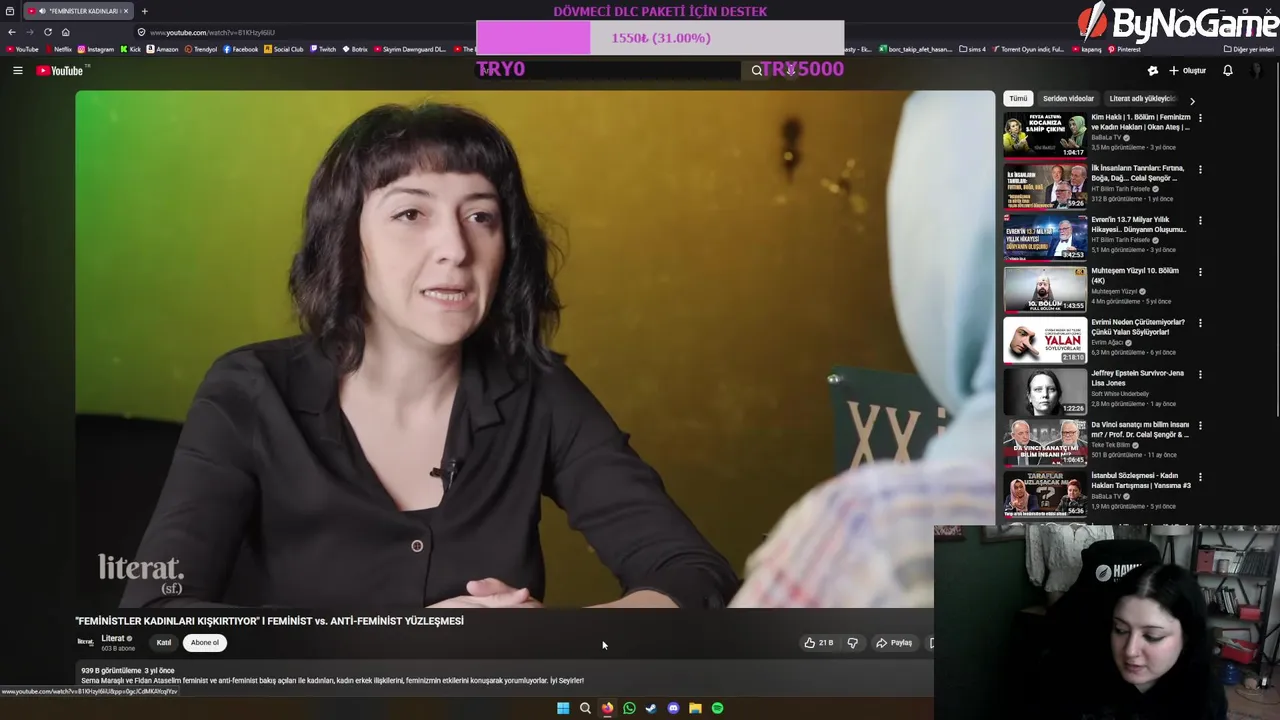This screenshot has width=1280, height=720.
Task: Open more options for Muhteşem Yüzyıl video
Action: coord(1200,272)
